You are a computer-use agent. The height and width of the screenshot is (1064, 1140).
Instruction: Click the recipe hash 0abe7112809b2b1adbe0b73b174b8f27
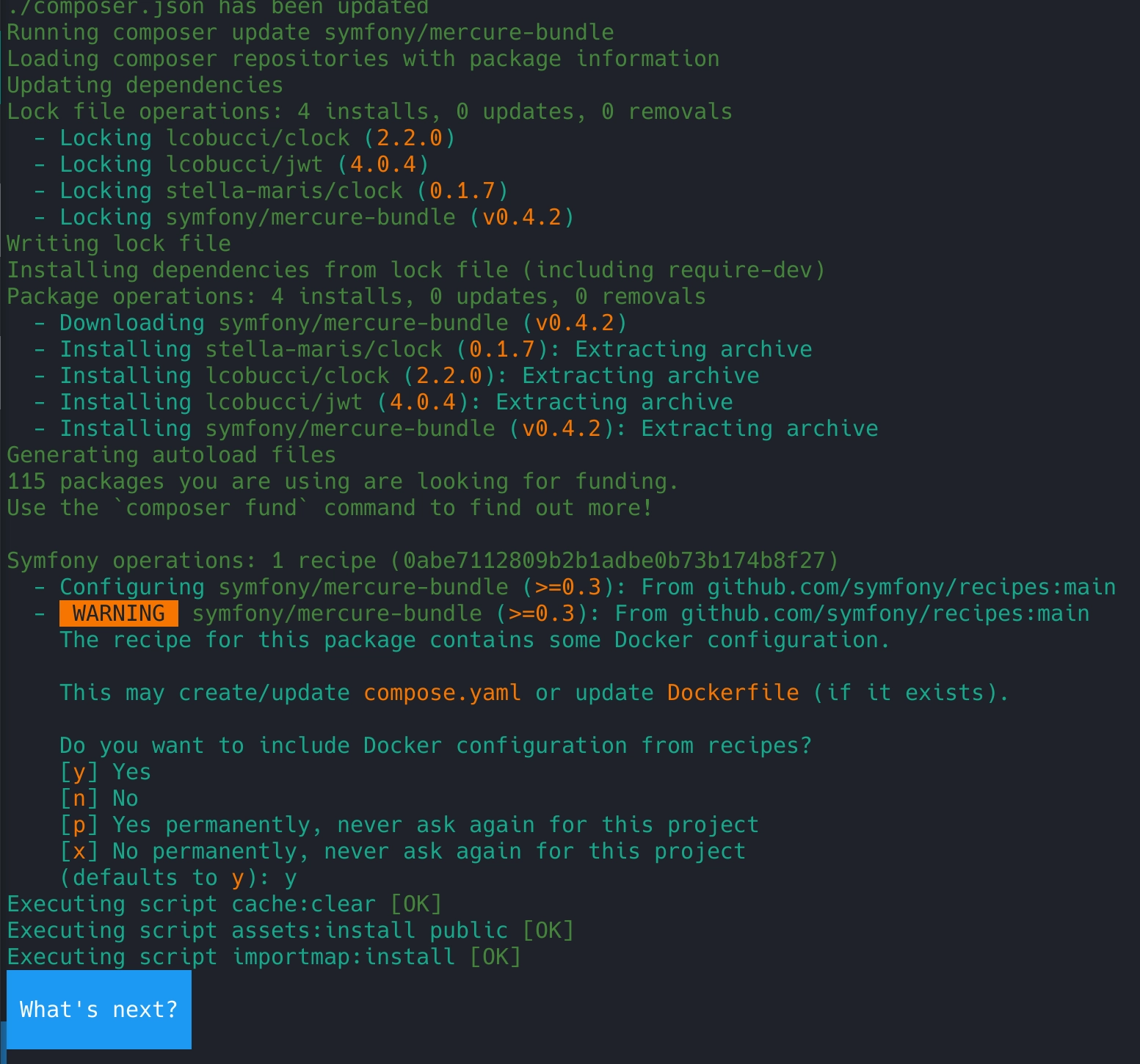[614, 561]
